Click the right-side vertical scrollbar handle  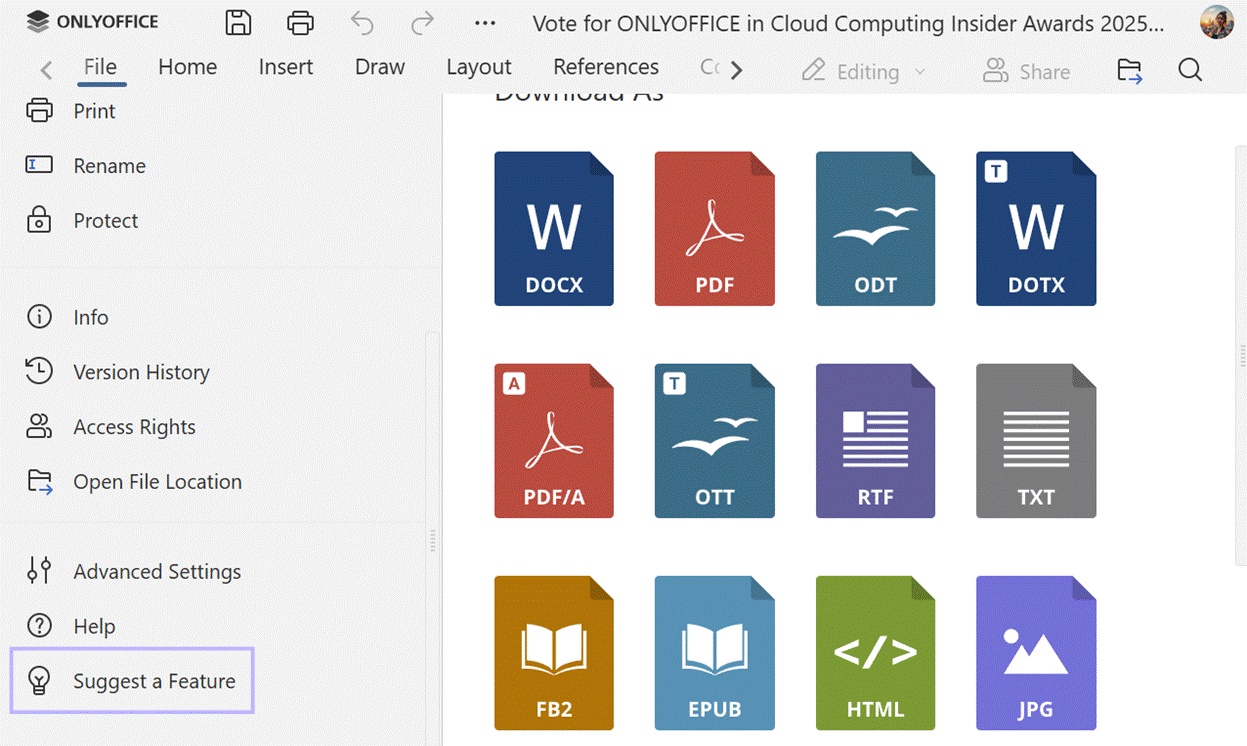tap(1242, 355)
